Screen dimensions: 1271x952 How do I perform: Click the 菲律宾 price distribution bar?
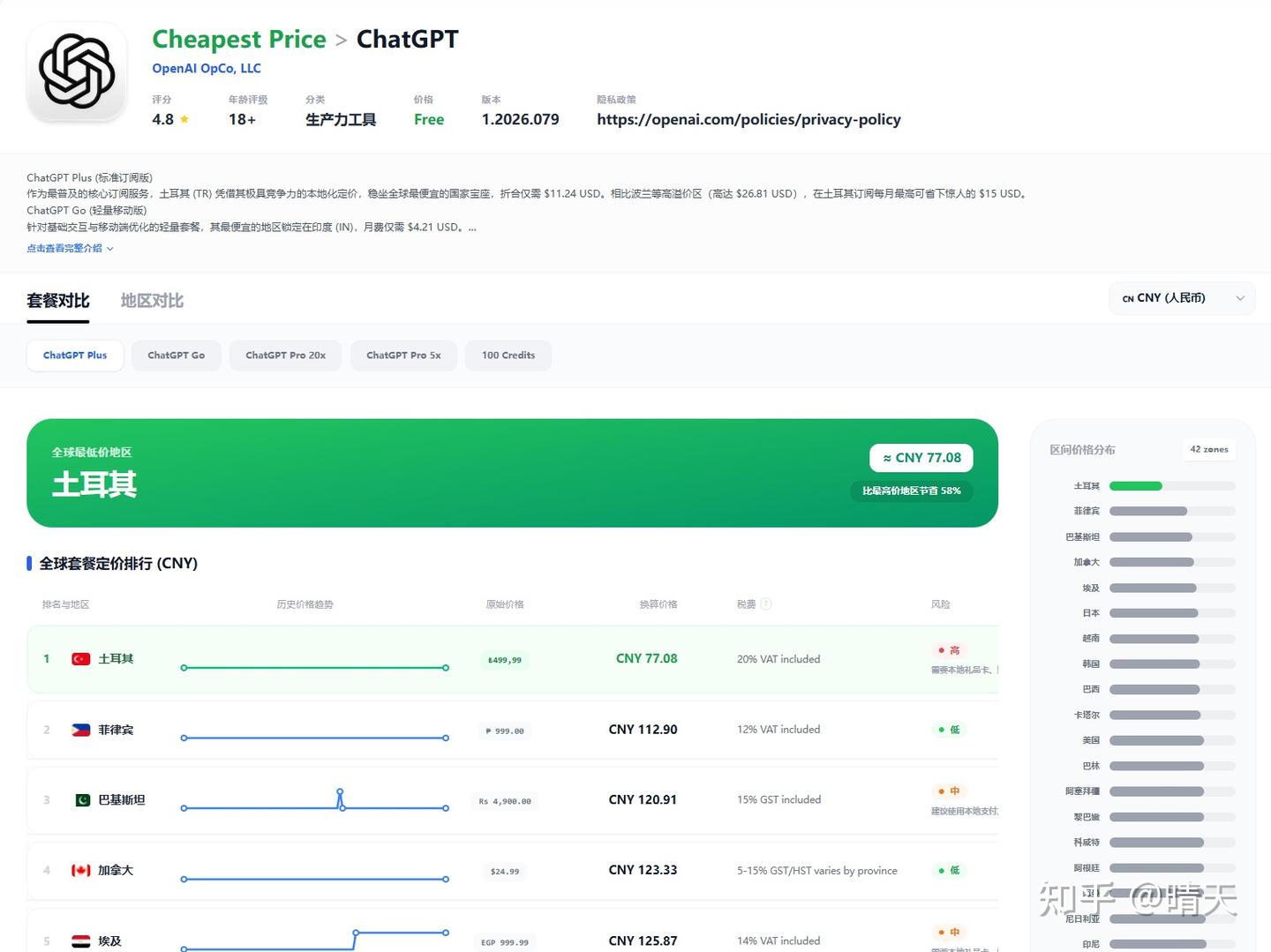point(1172,512)
